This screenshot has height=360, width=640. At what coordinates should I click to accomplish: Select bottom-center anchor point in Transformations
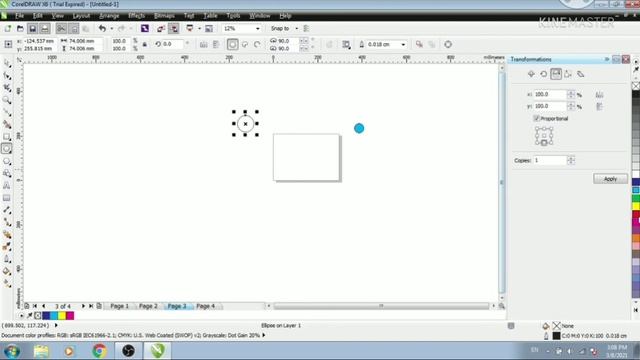click(544, 143)
